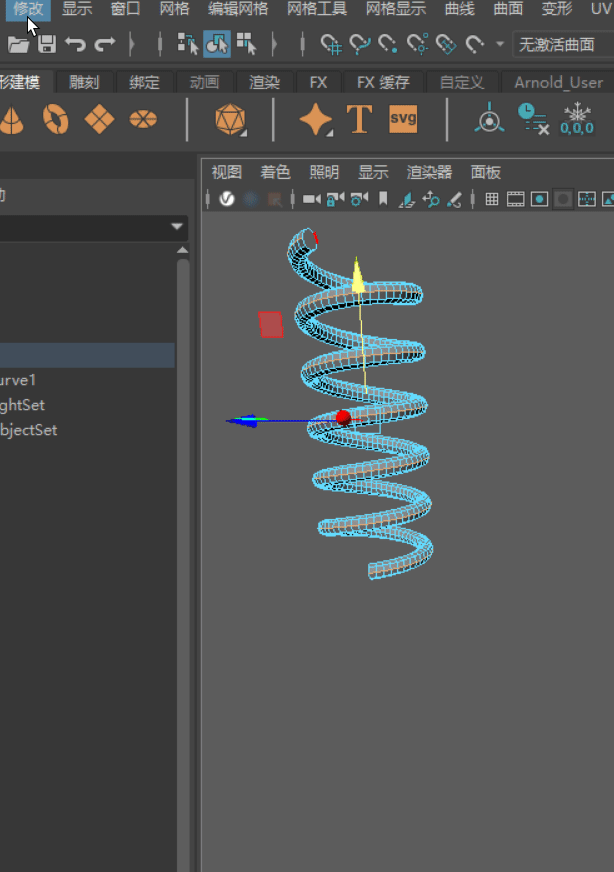Activate the grease pencil icon

(x=454, y=199)
